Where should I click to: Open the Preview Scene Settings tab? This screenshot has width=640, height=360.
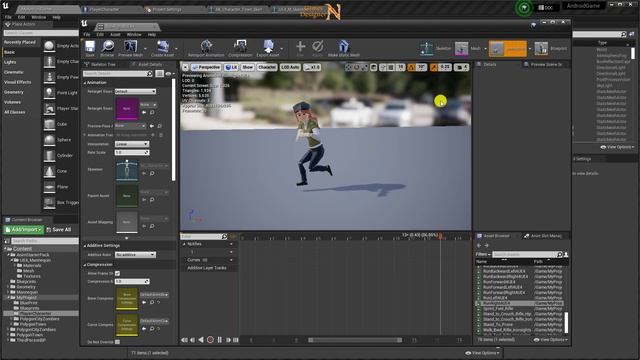543,64
